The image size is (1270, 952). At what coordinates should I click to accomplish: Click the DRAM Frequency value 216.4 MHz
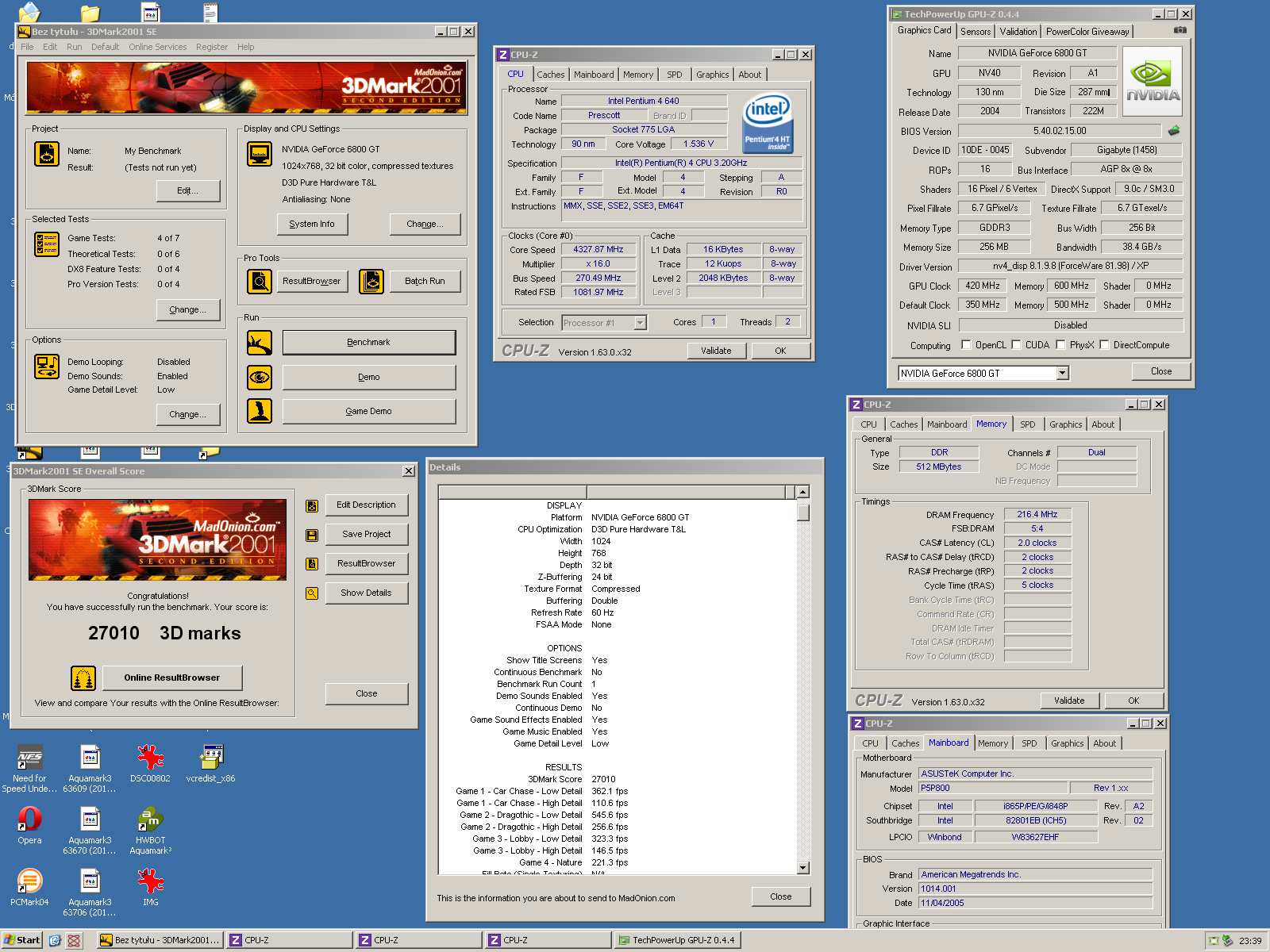[x=1037, y=514]
